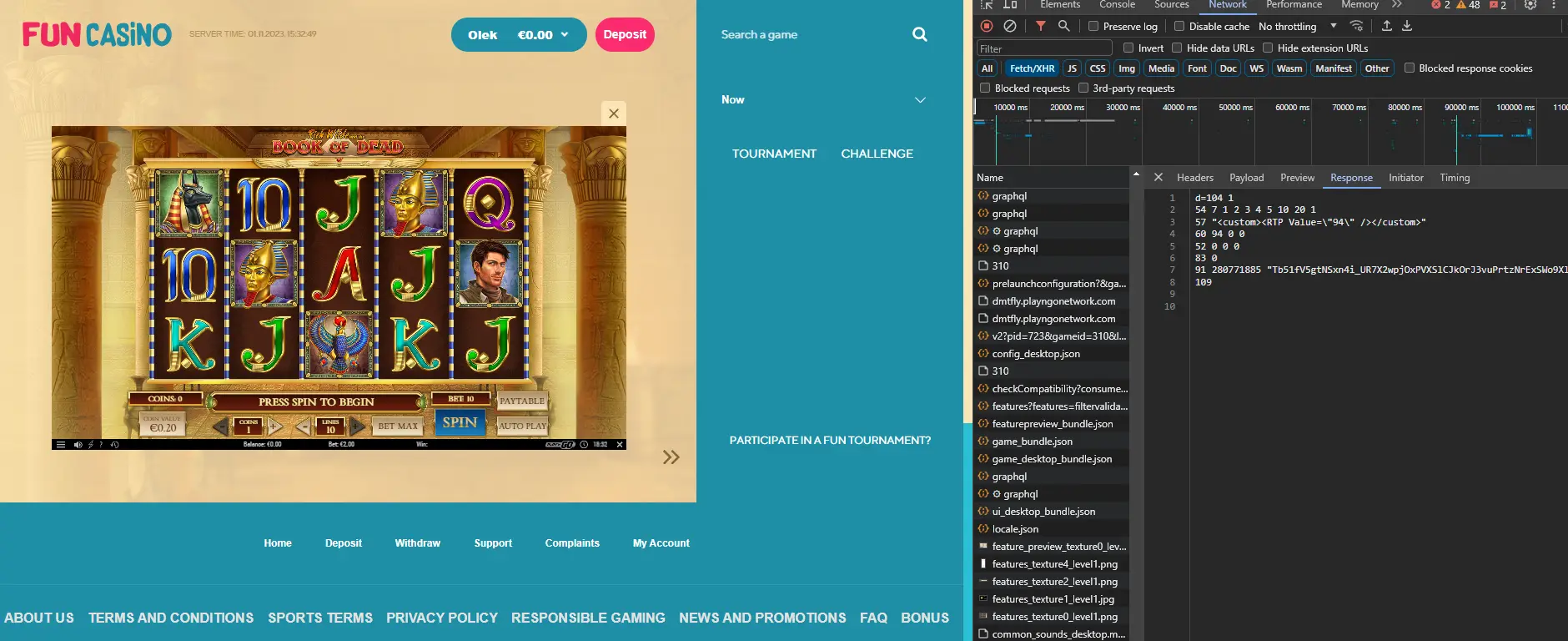Mute the game sound speaker icon
This screenshot has height=641, width=1568.
pos(78,444)
